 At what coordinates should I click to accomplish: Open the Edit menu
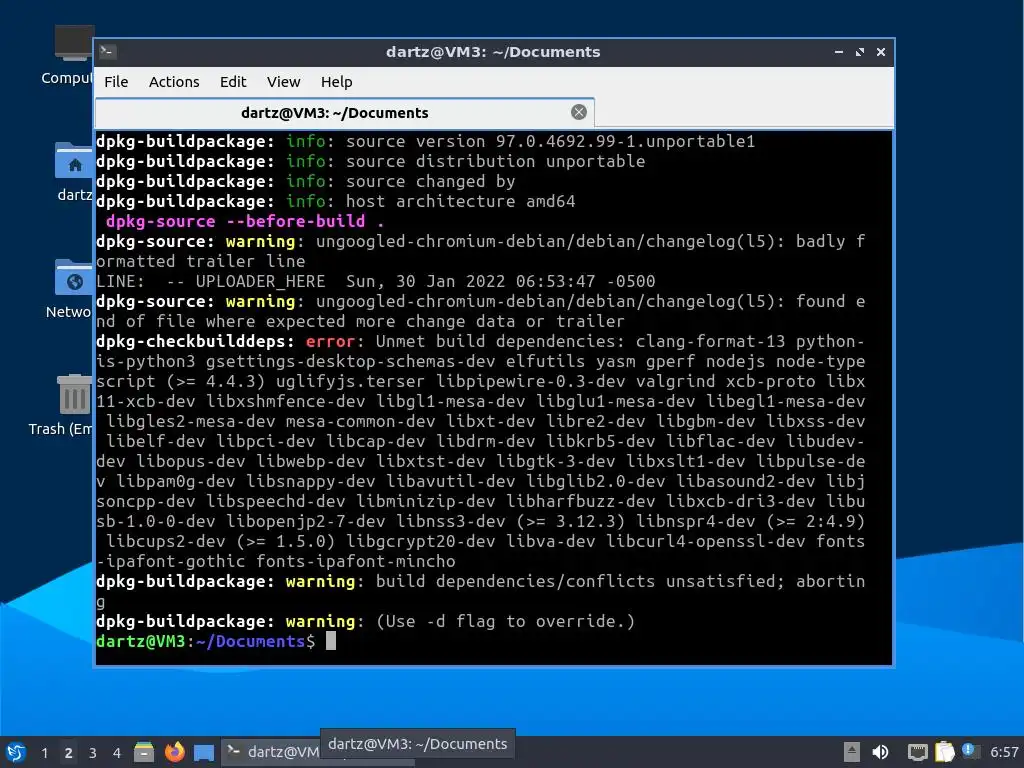(x=233, y=82)
